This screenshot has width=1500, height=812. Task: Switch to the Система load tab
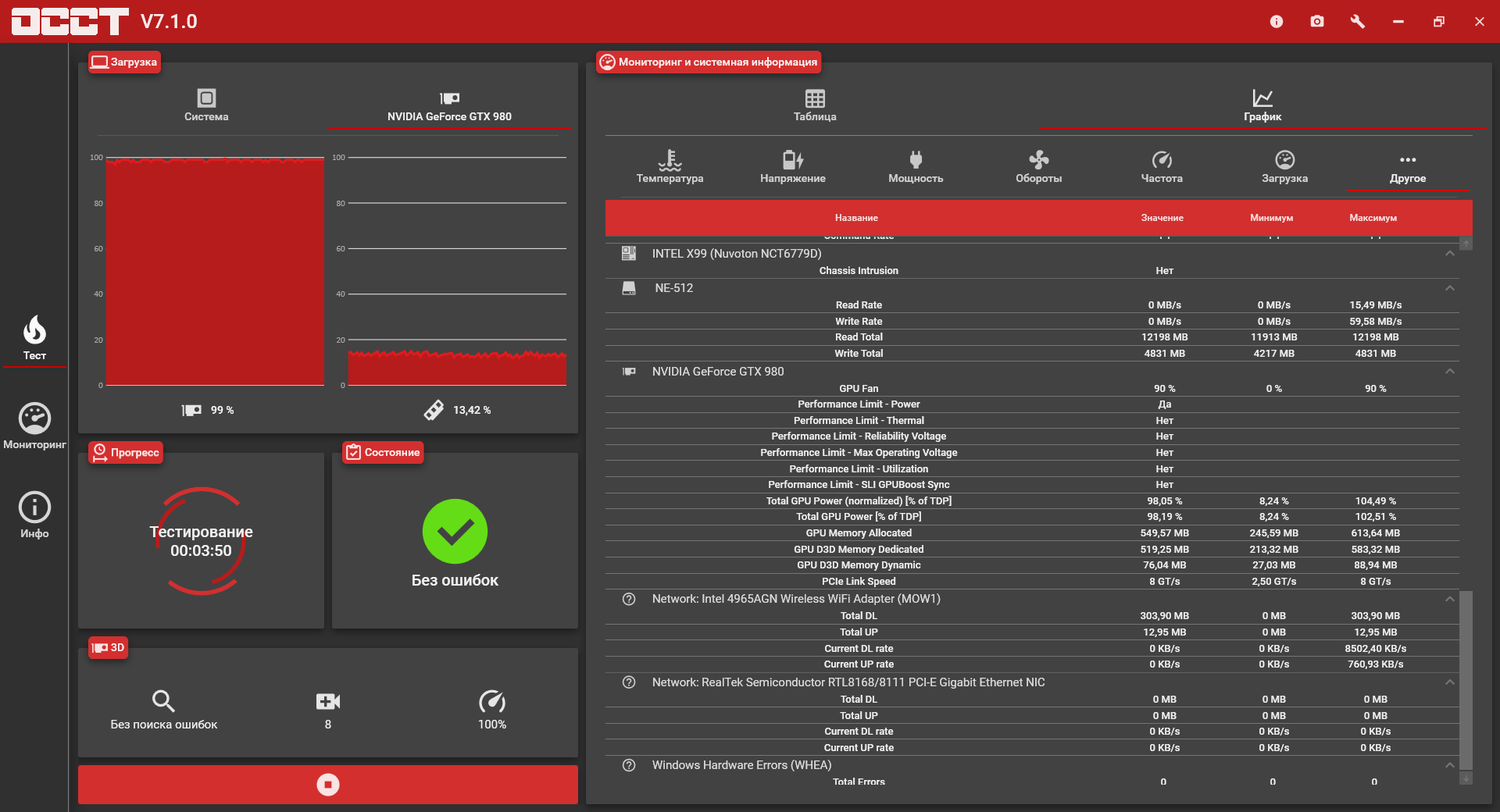[x=206, y=105]
